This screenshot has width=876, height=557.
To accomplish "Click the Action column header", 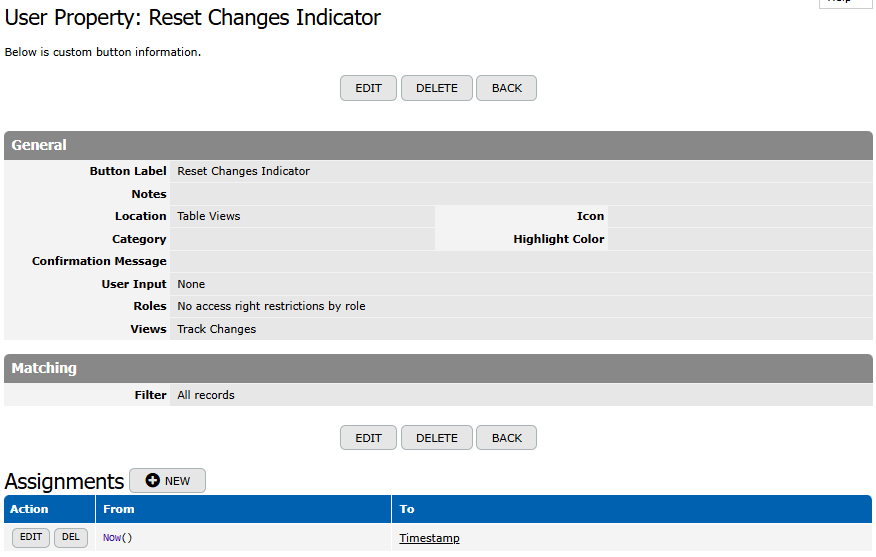I will coord(29,509).
